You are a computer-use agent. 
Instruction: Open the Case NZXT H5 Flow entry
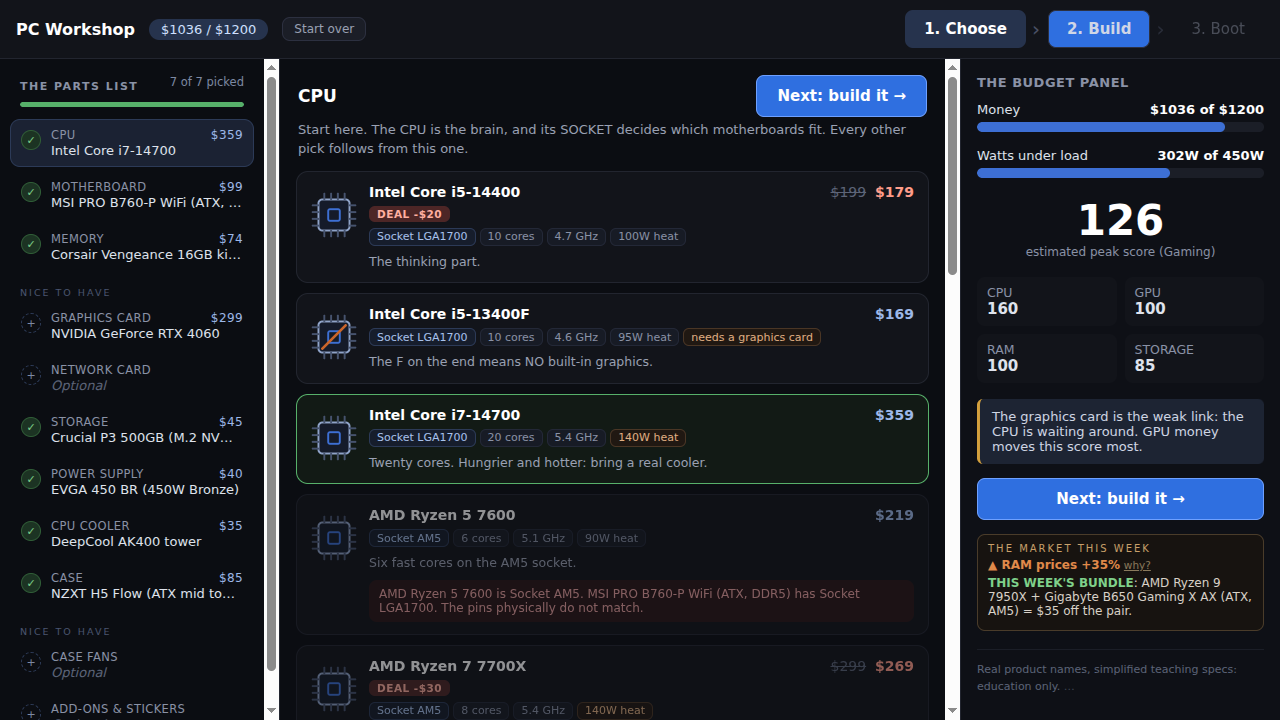132,586
